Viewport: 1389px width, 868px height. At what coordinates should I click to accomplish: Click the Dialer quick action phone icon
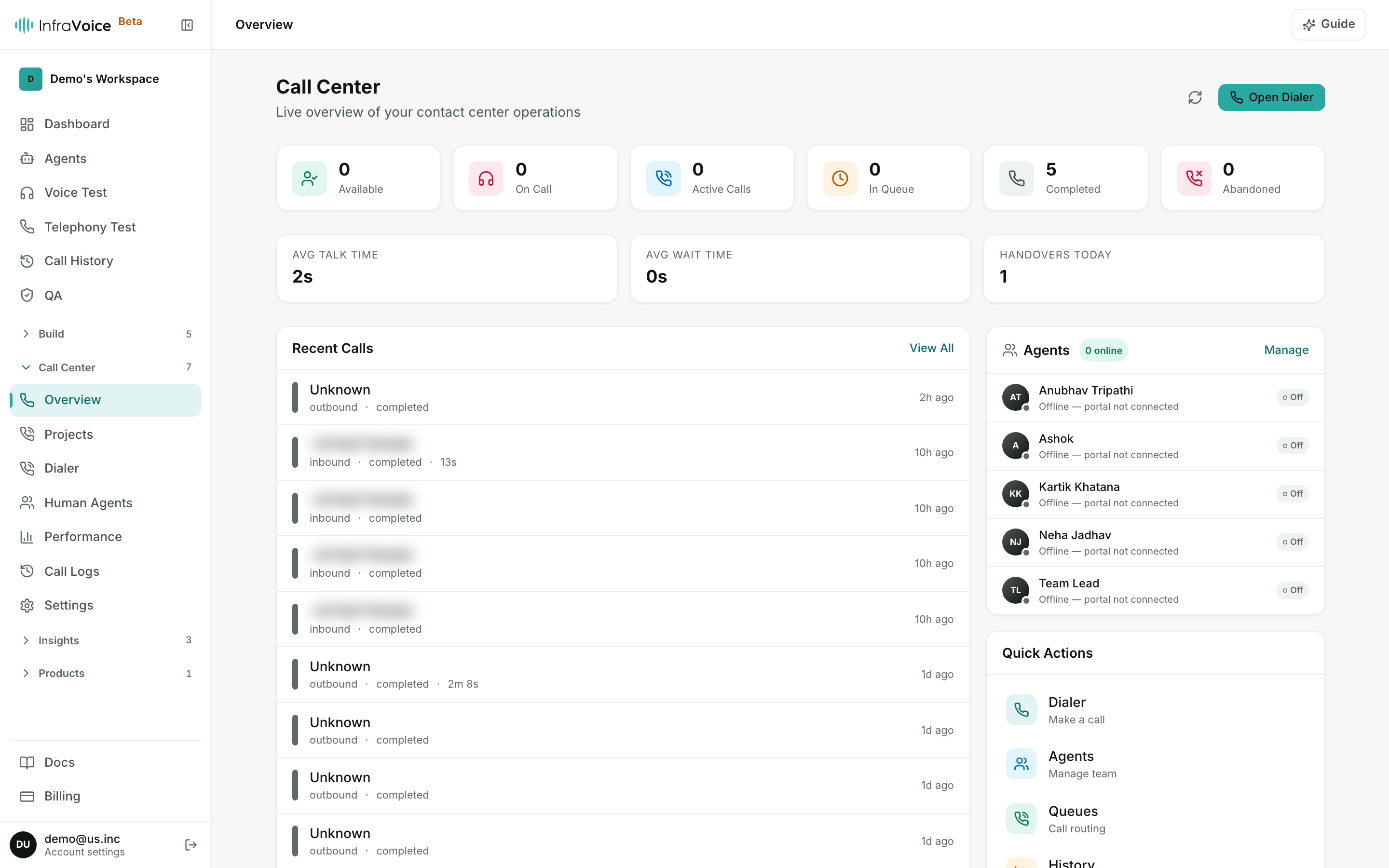[x=1021, y=710]
